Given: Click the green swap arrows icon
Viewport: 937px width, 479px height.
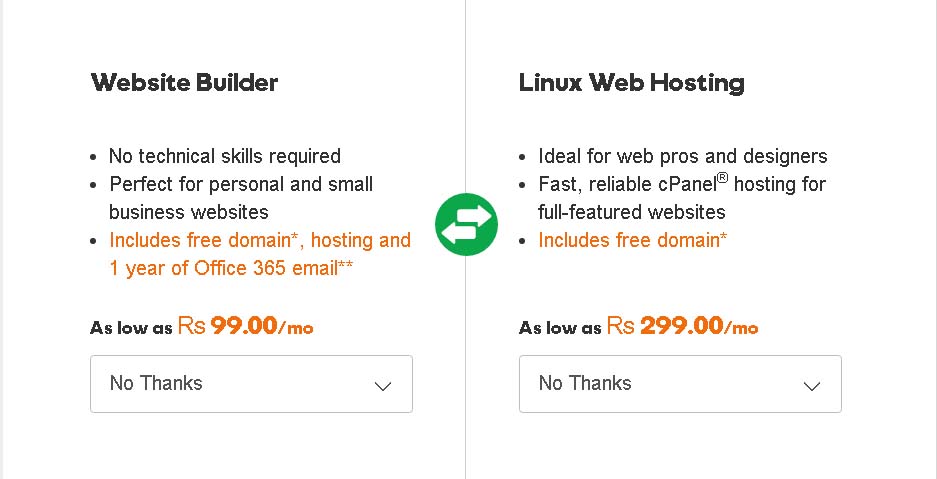Looking at the screenshot, I should click(x=466, y=223).
